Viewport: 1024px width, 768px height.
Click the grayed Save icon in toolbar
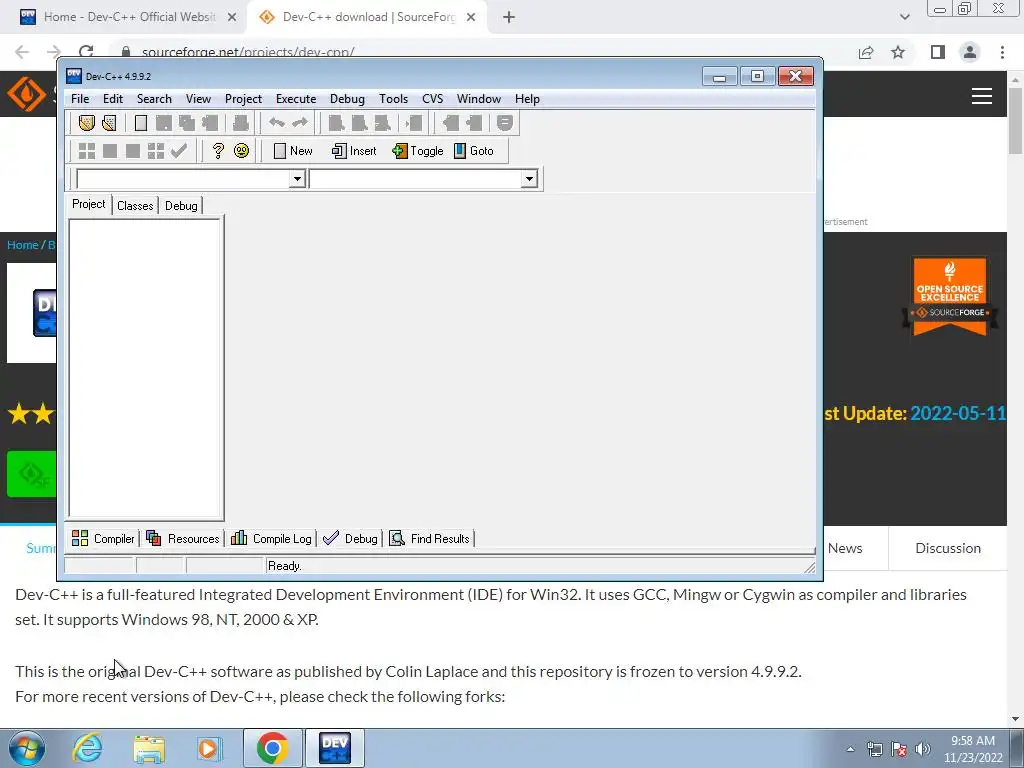[x=163, y=123]
